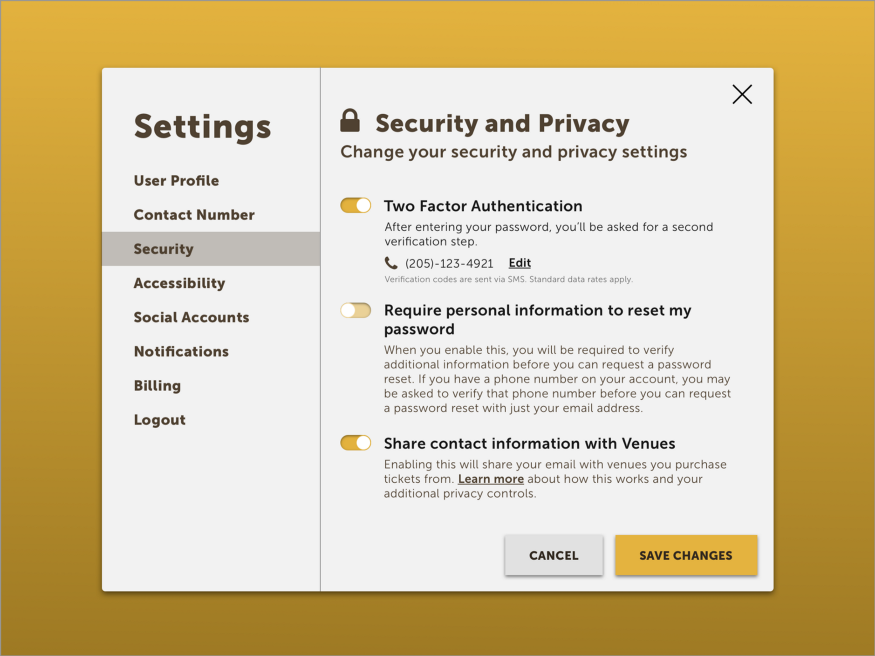Open the User Profile settings section
Screen dimensions: 875x656
tap(176, 181)
